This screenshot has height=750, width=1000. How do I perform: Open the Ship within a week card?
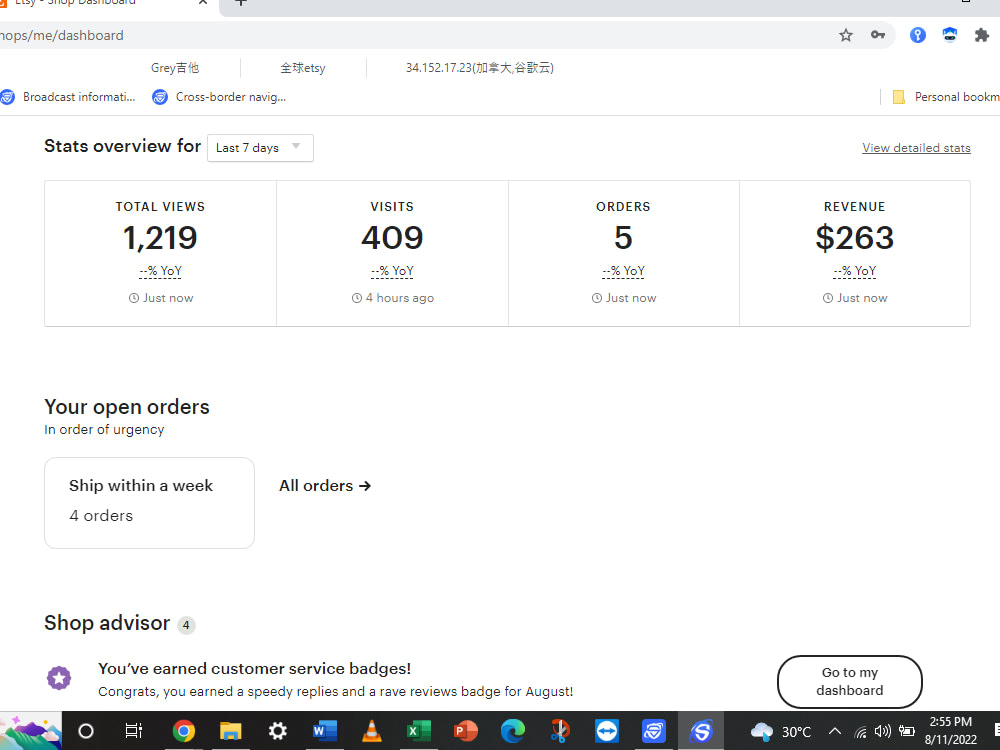pyautogui.click(x=149, y=503)
